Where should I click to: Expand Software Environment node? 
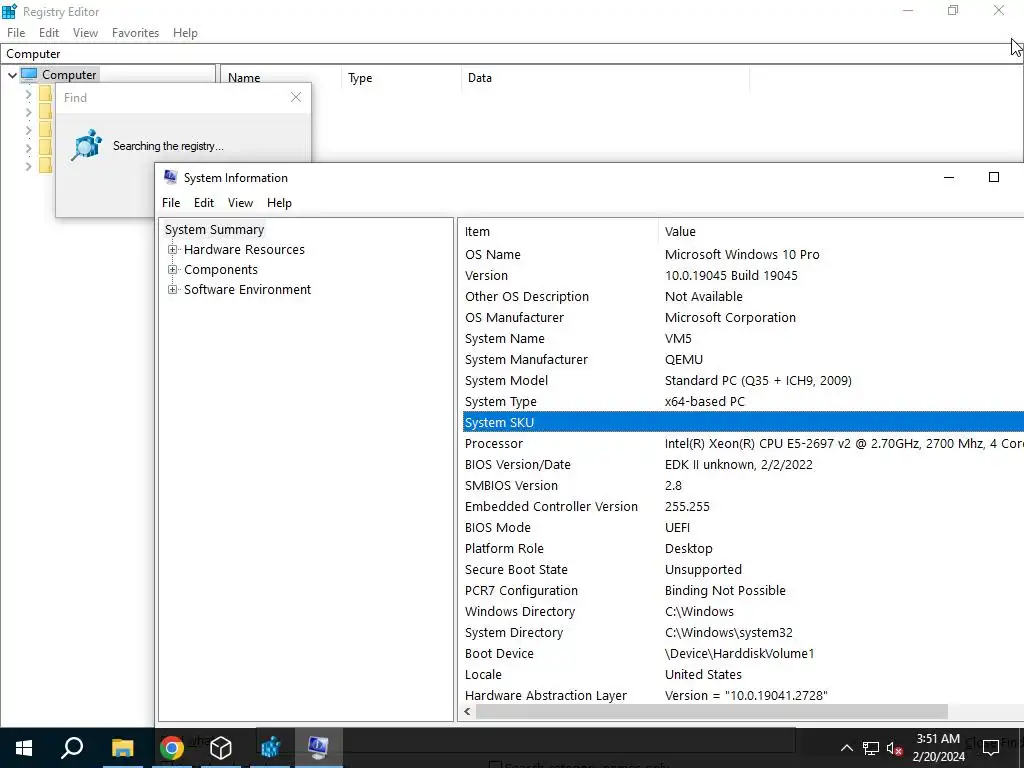[172, 289]
